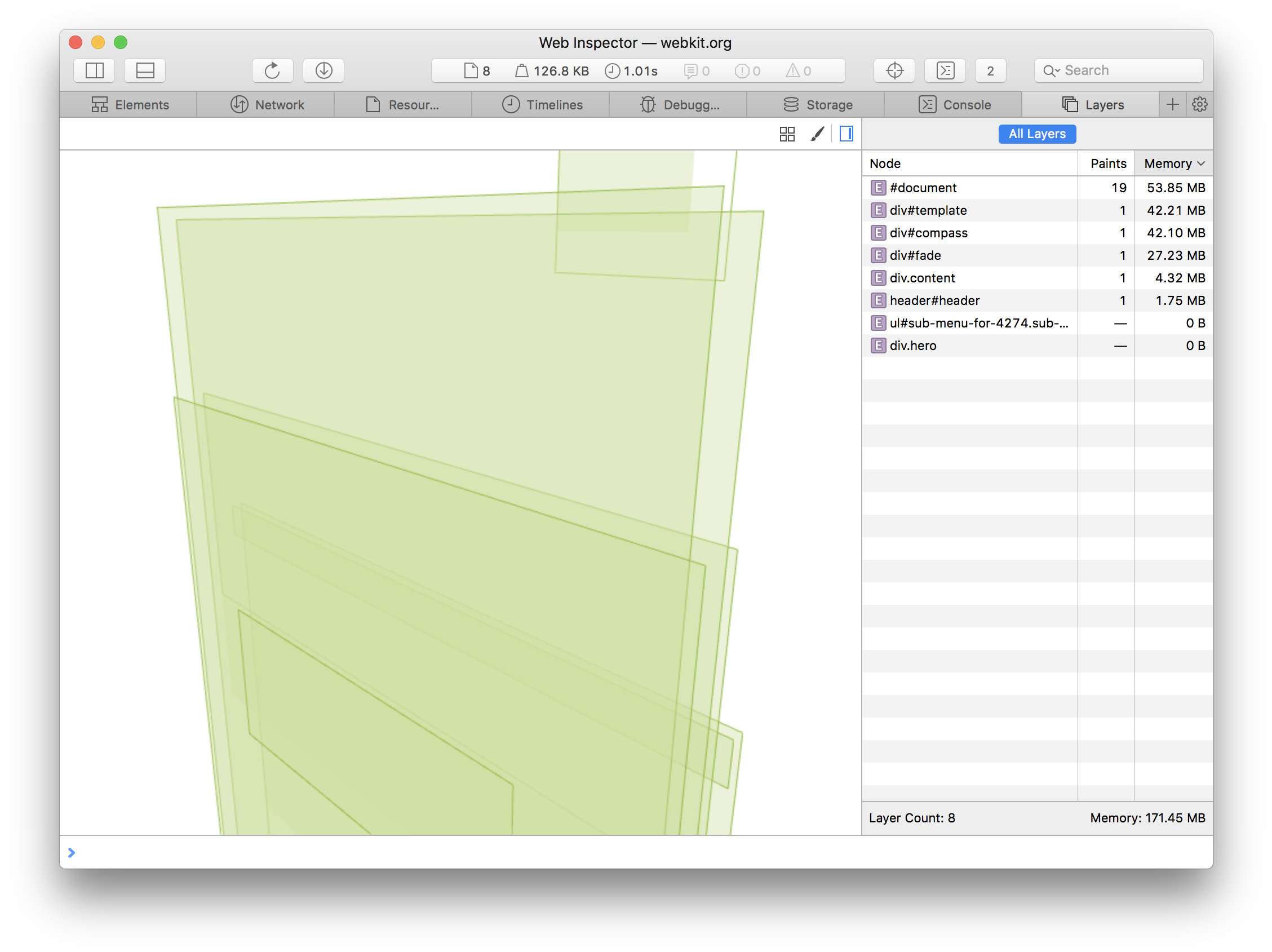This screenshot has height=952, width=1272.
Task: Click the frame count badge showing 2
Action: coord(990,70)
